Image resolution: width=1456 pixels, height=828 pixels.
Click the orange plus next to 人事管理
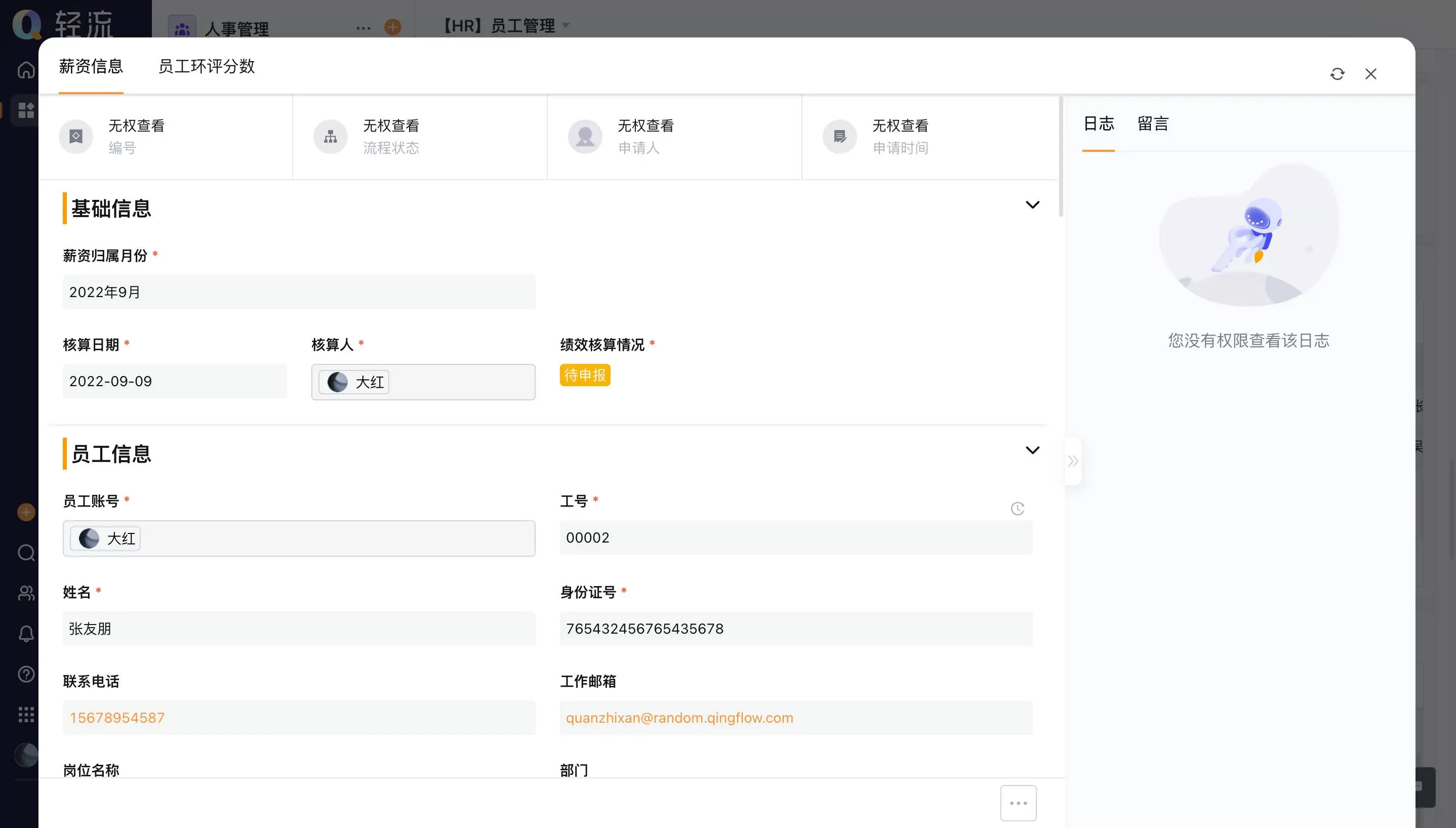392,27
